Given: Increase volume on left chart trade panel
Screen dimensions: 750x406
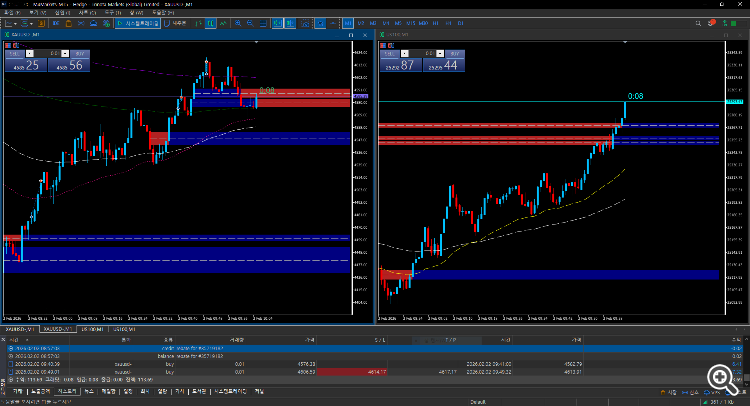Looking at the screenshot, I should pos(65,54).
